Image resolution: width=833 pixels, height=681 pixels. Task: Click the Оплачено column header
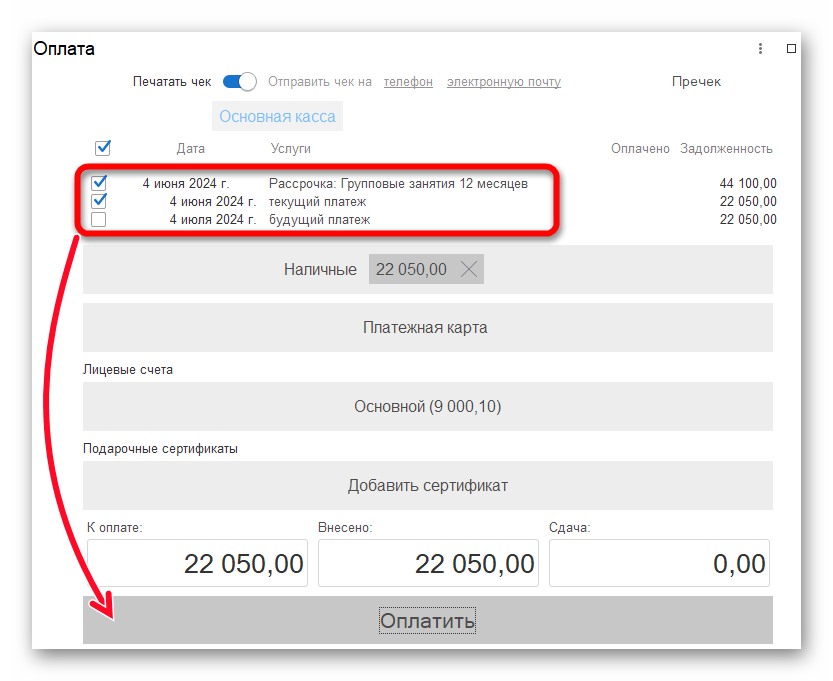640,149
